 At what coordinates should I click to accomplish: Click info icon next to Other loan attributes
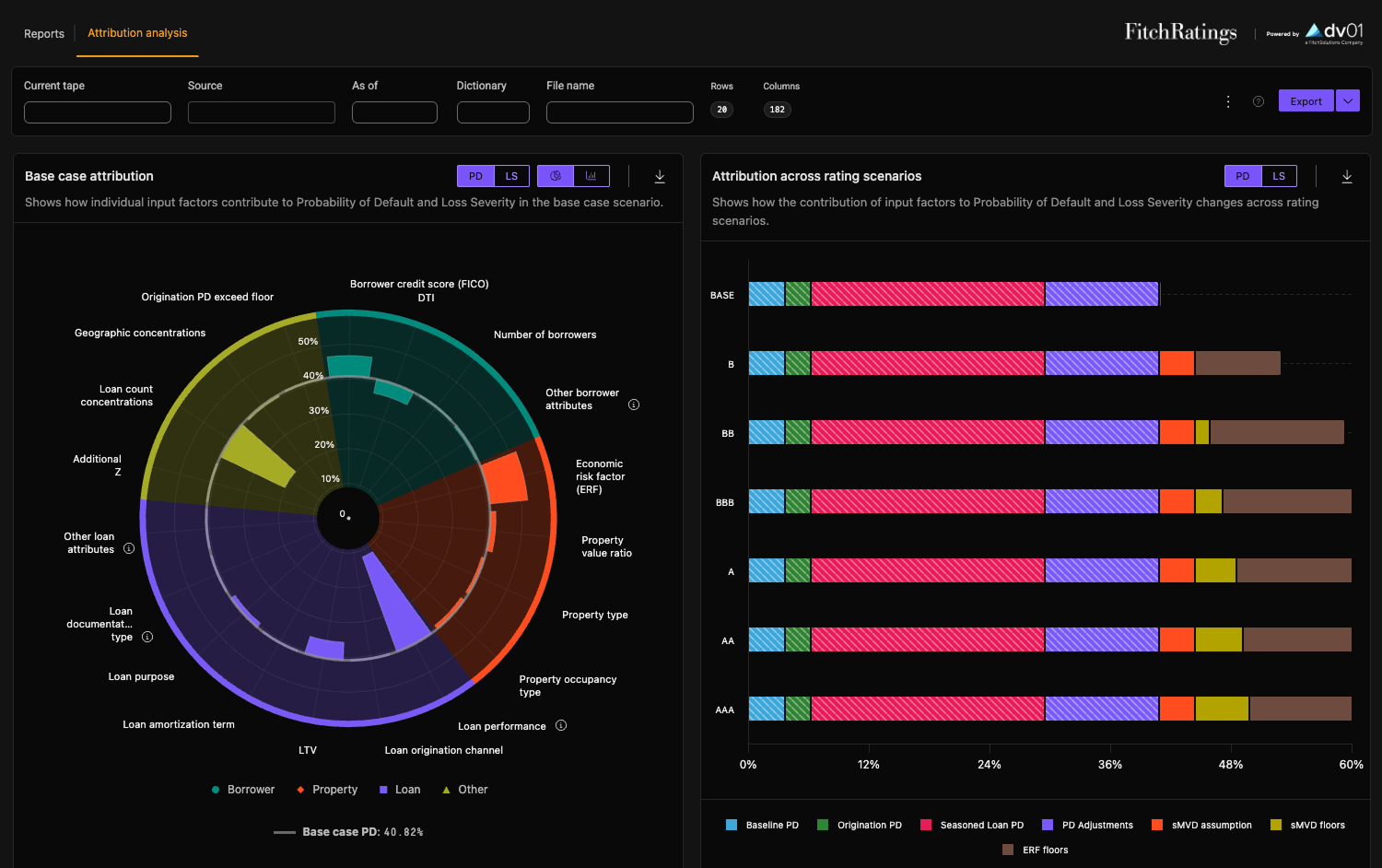(129, 548)
